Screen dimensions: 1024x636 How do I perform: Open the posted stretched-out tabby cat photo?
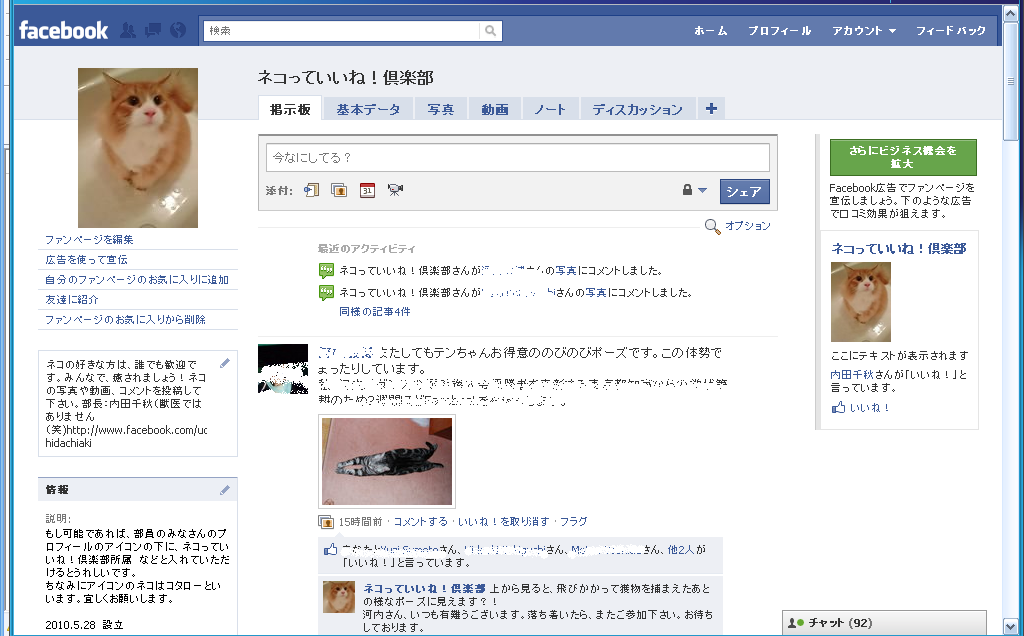(x=387, y=462)
